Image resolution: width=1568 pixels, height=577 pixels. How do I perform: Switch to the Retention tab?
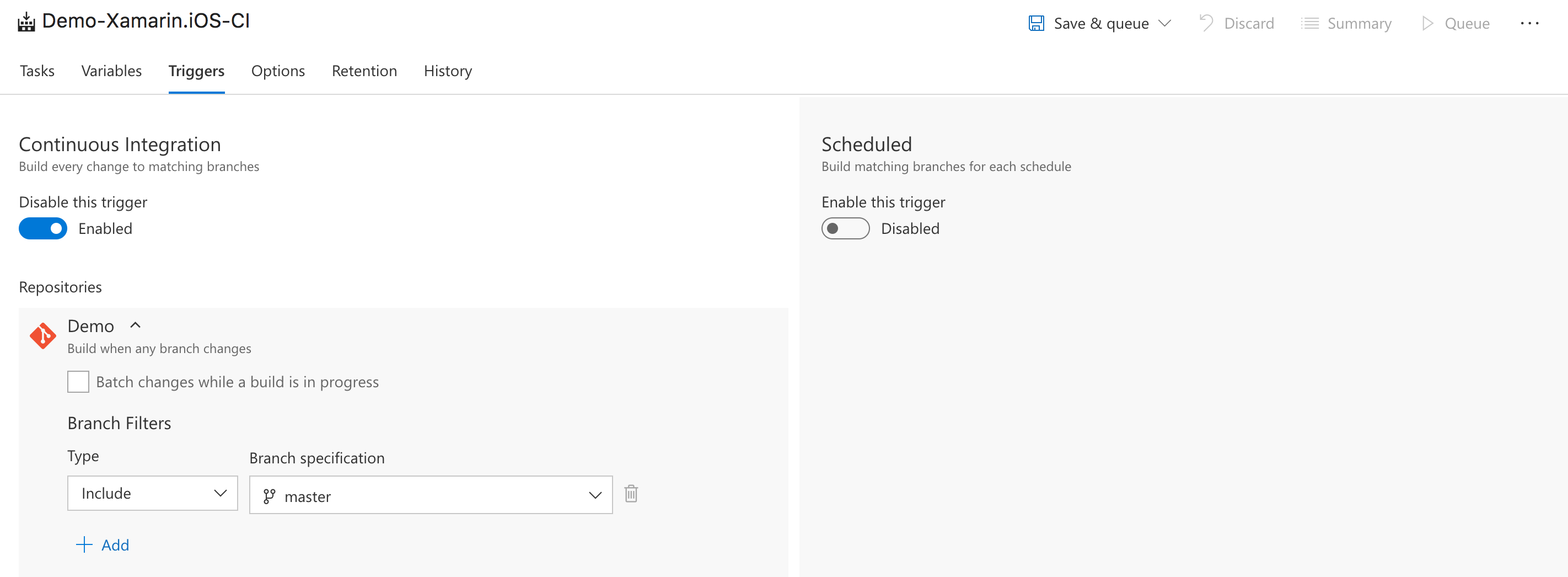364,71
